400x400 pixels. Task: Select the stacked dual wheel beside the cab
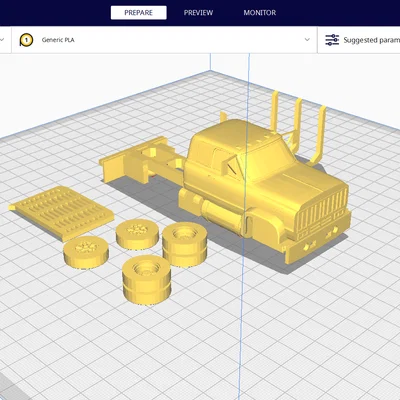coord(184,244)
